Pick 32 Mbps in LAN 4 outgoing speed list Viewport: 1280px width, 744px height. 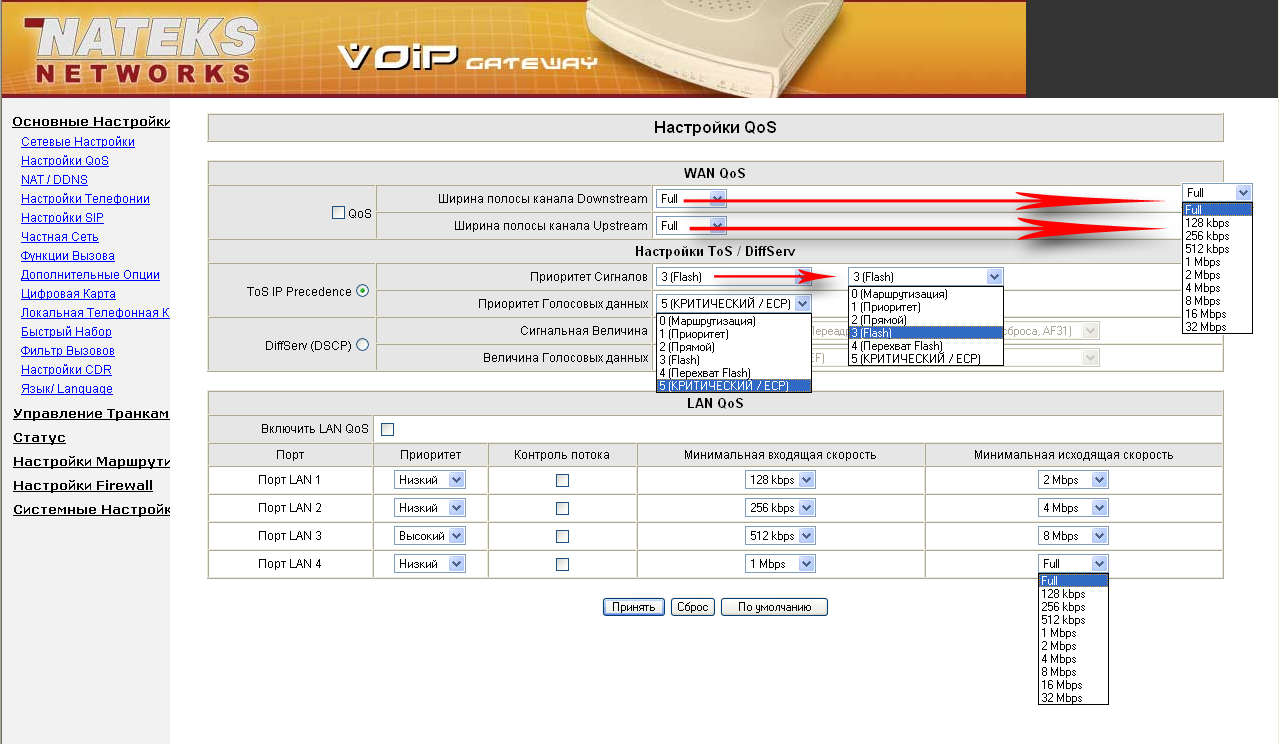(1074, 698)
